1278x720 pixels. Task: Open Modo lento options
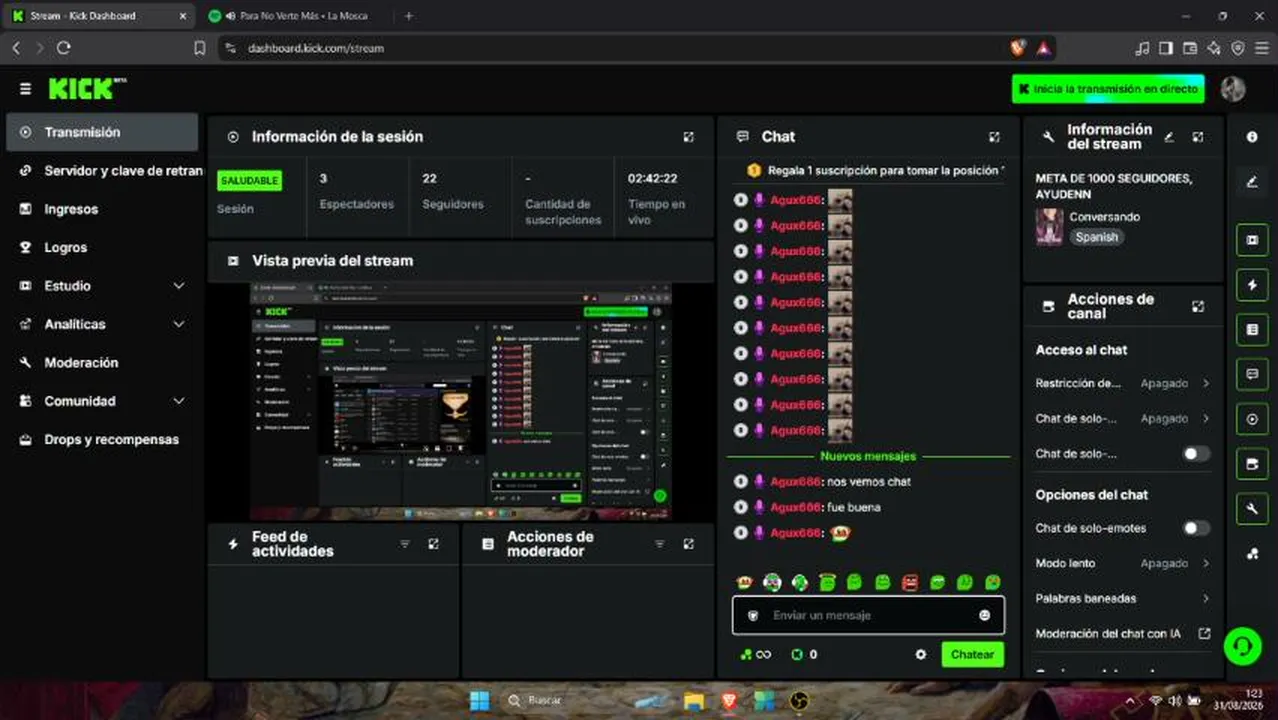point(1123,563)
